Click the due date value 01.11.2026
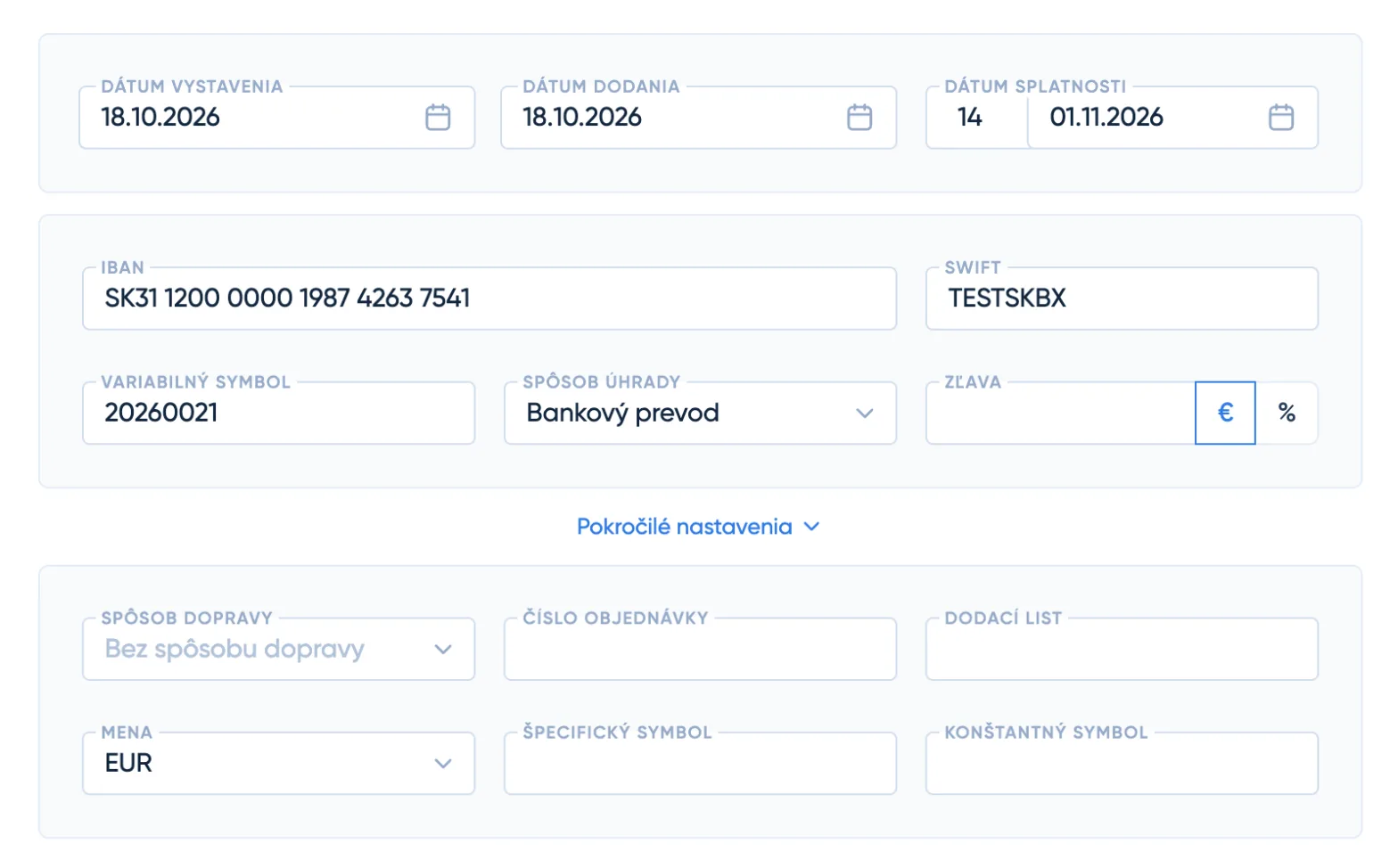 coord(1106,117)
